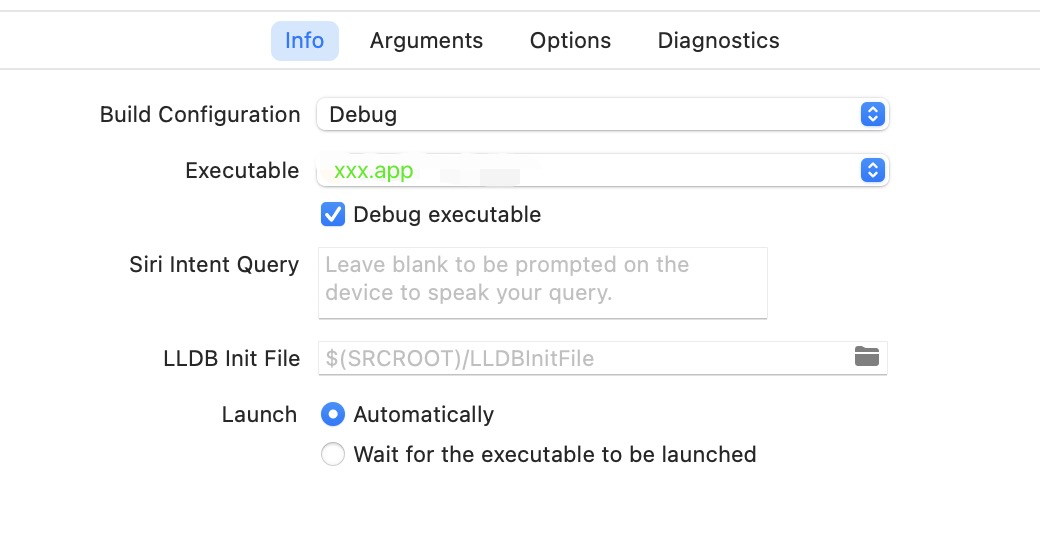Click the LLDB Init File label
Screen dimensions: 1040x538
tap(231, 358)
